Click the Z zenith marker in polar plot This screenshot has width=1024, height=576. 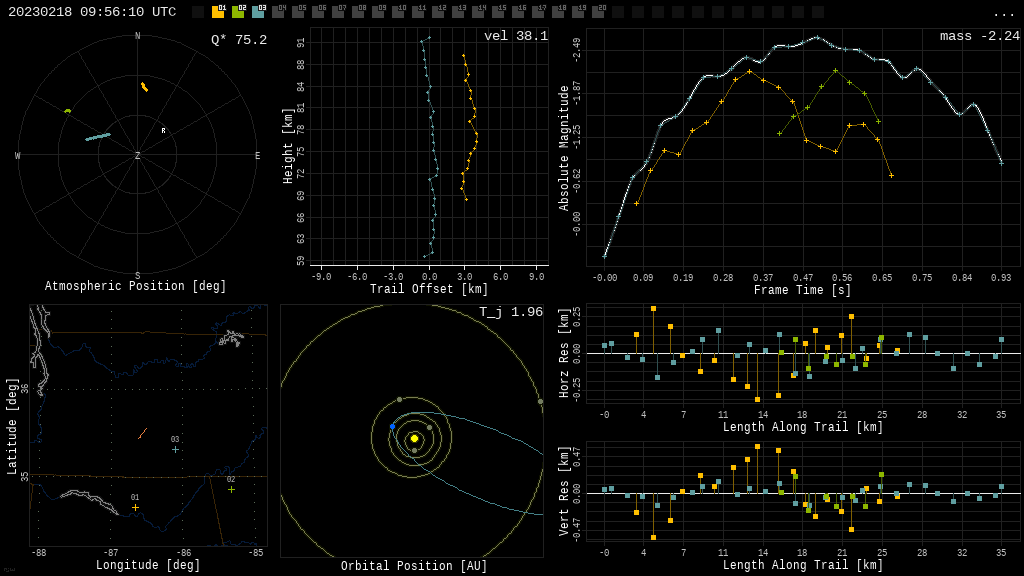pos(138,156)
